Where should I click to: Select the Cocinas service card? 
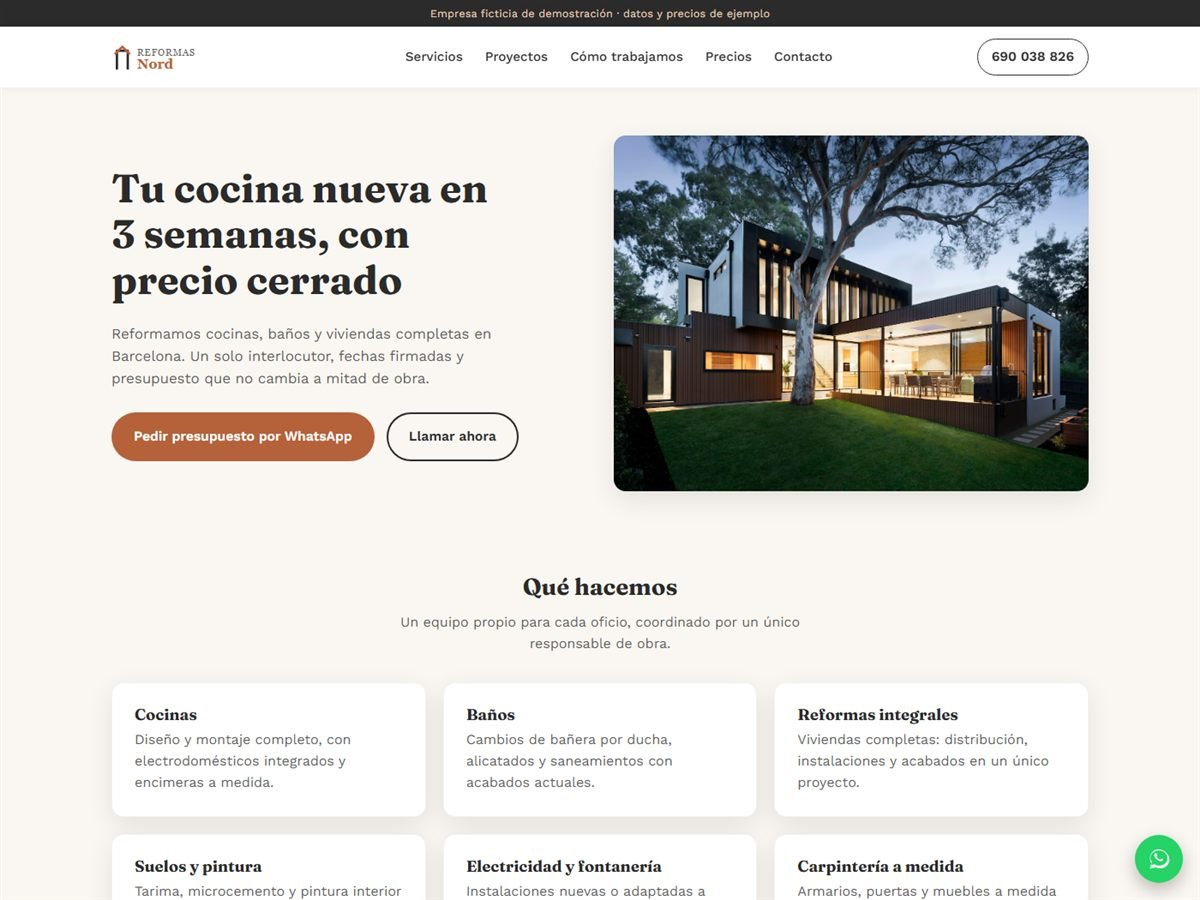tap(268, 750)
